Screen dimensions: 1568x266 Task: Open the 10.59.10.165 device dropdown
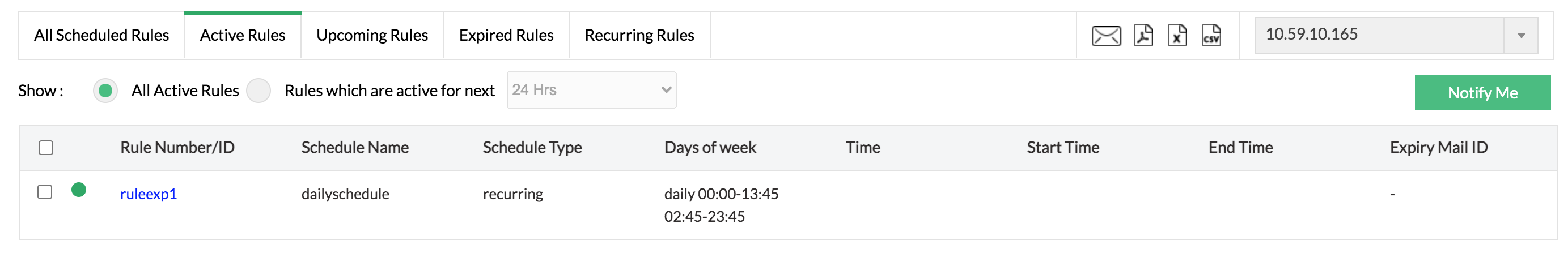[x=1395, y=36]
